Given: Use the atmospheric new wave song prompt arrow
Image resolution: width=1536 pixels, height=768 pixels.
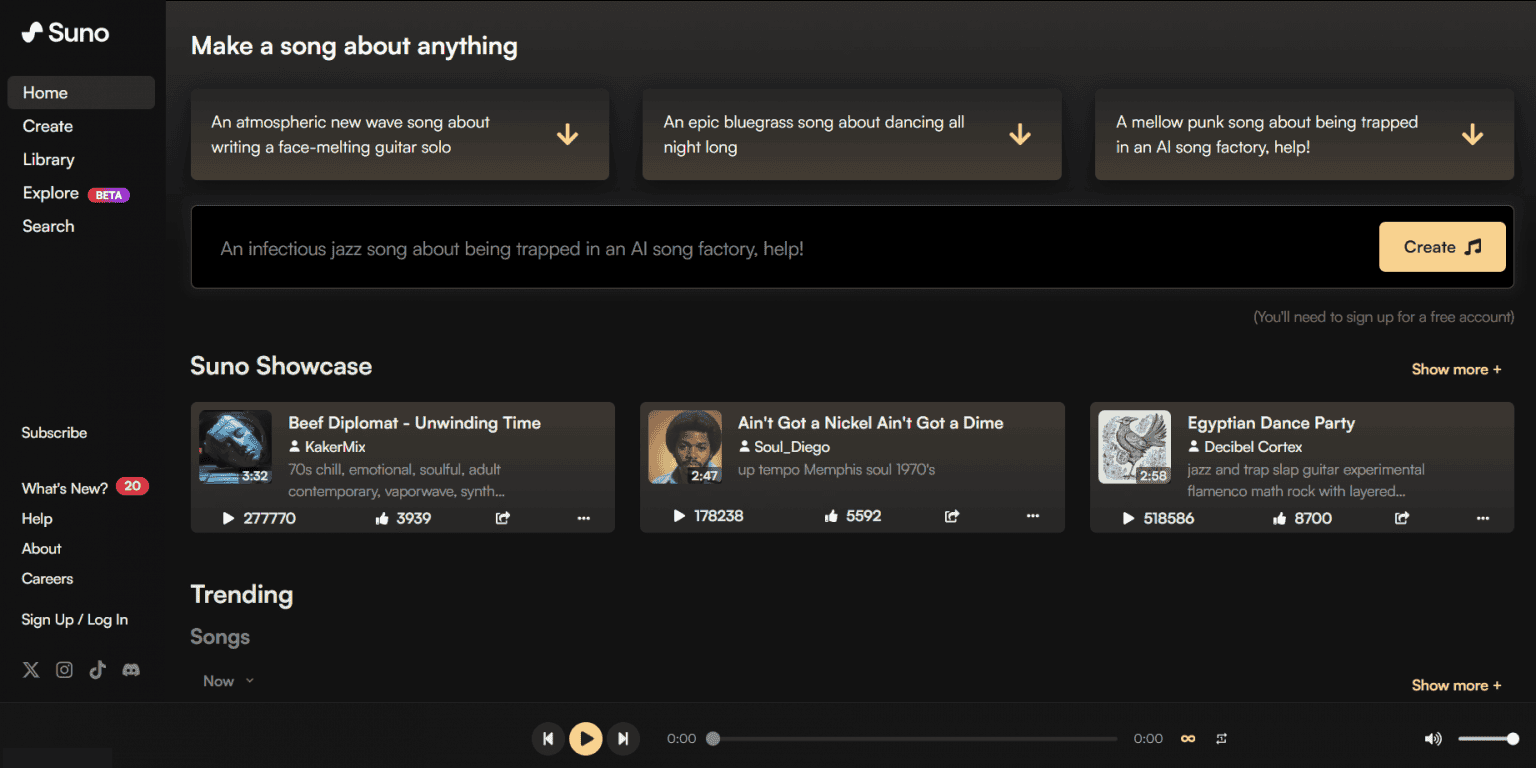Looking at the screenshot, I should pos(567,135).
